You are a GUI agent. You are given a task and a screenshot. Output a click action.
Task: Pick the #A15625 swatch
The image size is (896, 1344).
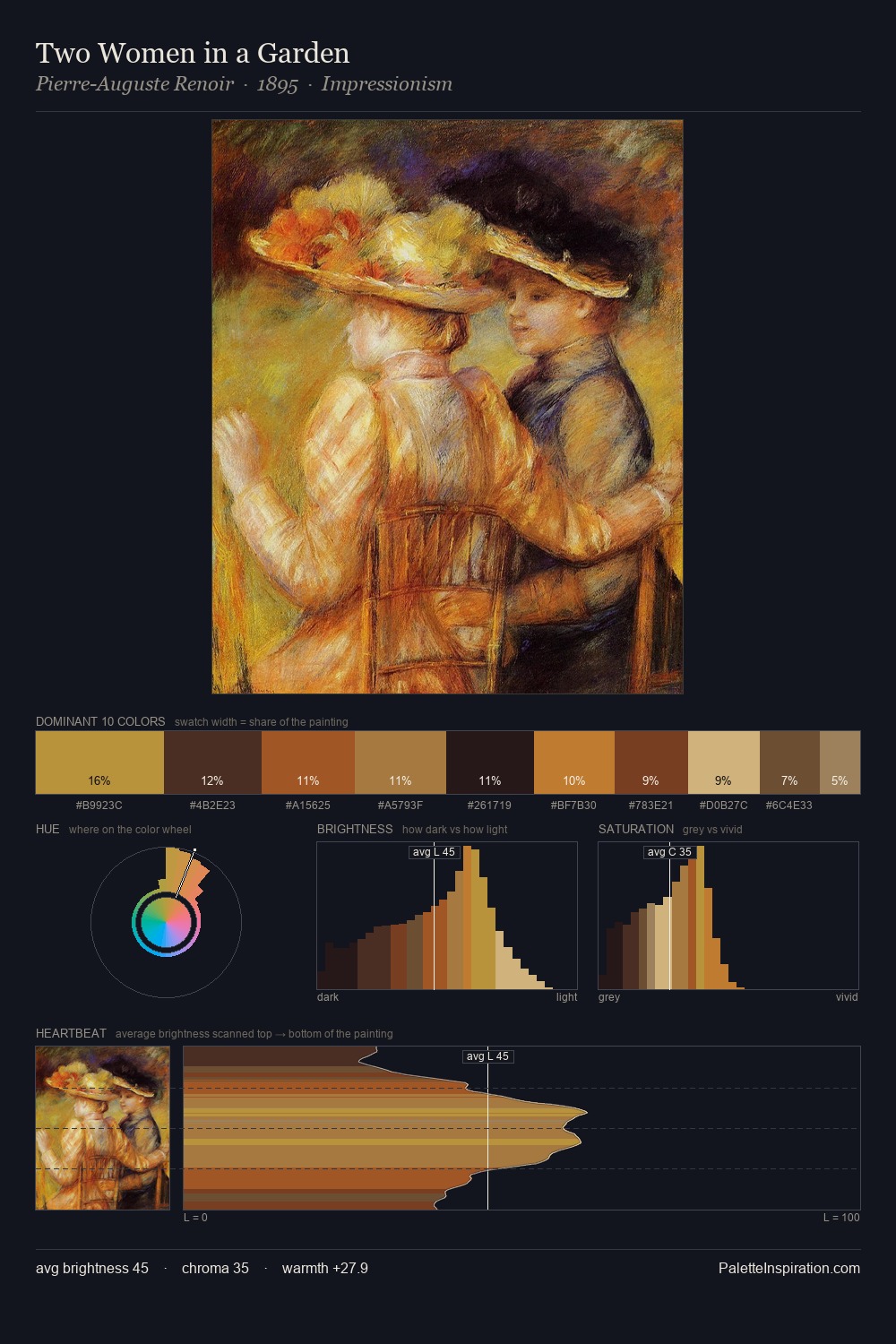click(x=308, y=762)
